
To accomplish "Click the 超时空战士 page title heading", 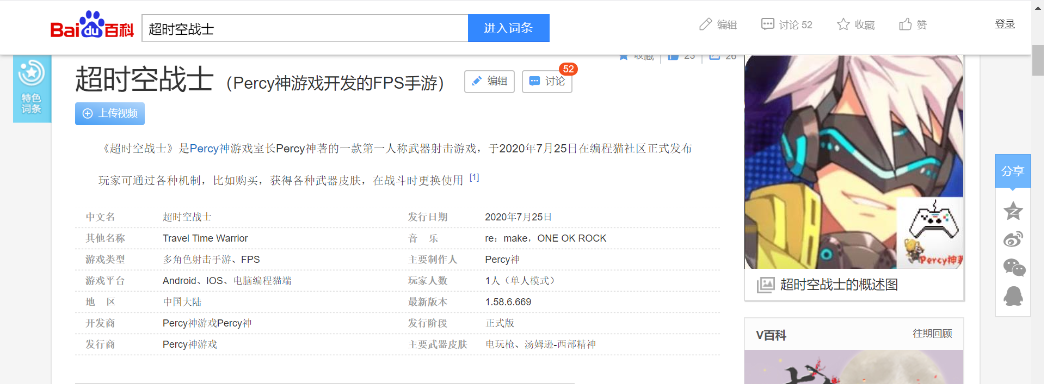I will click(144, 80).
